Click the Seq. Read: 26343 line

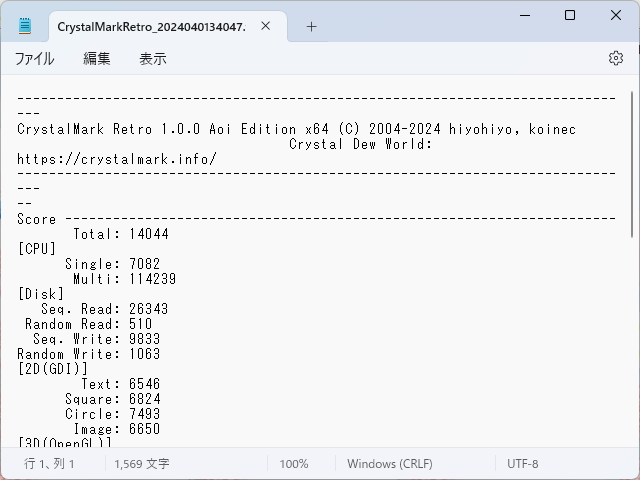(x=104, y=309)
